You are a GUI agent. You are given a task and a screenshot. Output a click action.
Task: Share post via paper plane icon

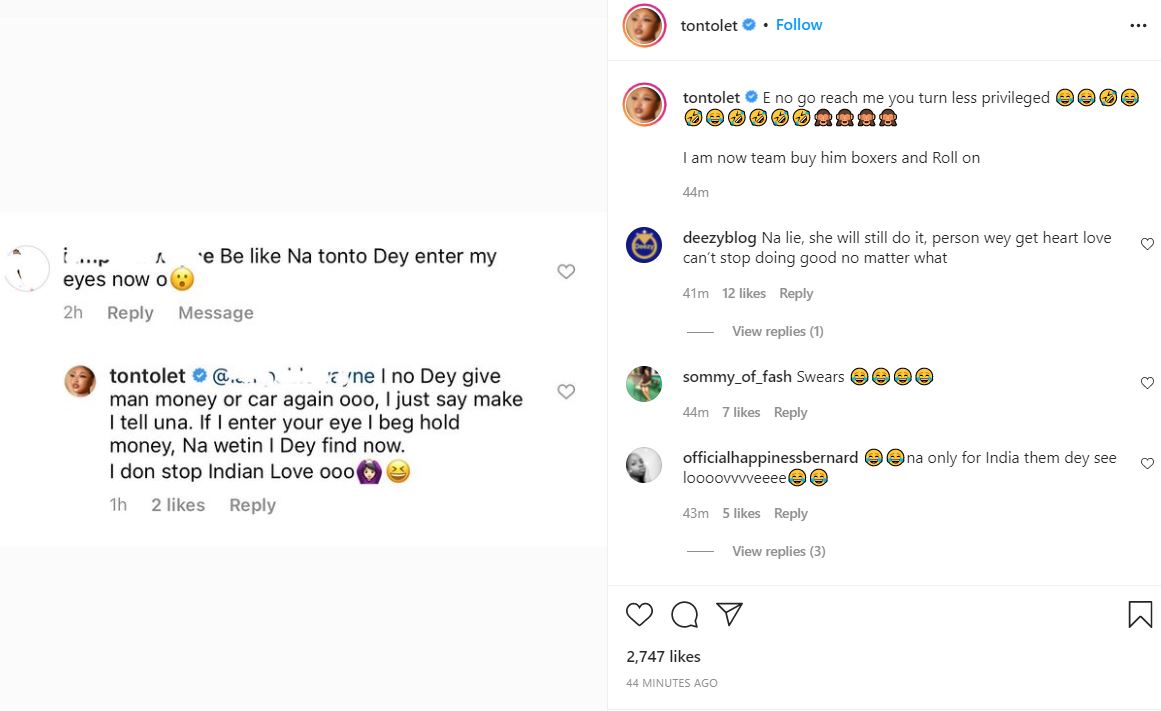tap(730, 613)
